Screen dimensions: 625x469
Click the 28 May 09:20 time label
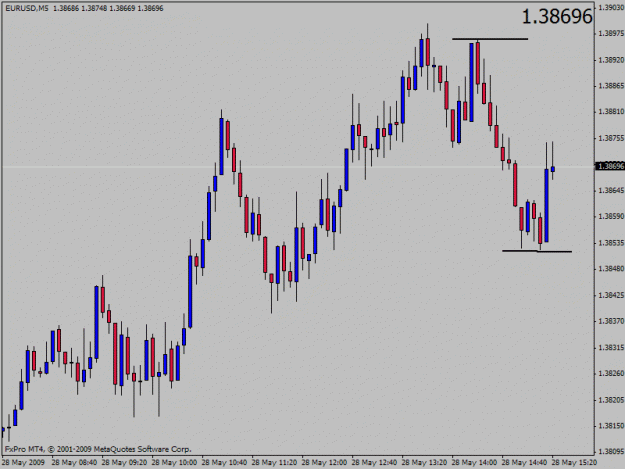click(124, 463)
